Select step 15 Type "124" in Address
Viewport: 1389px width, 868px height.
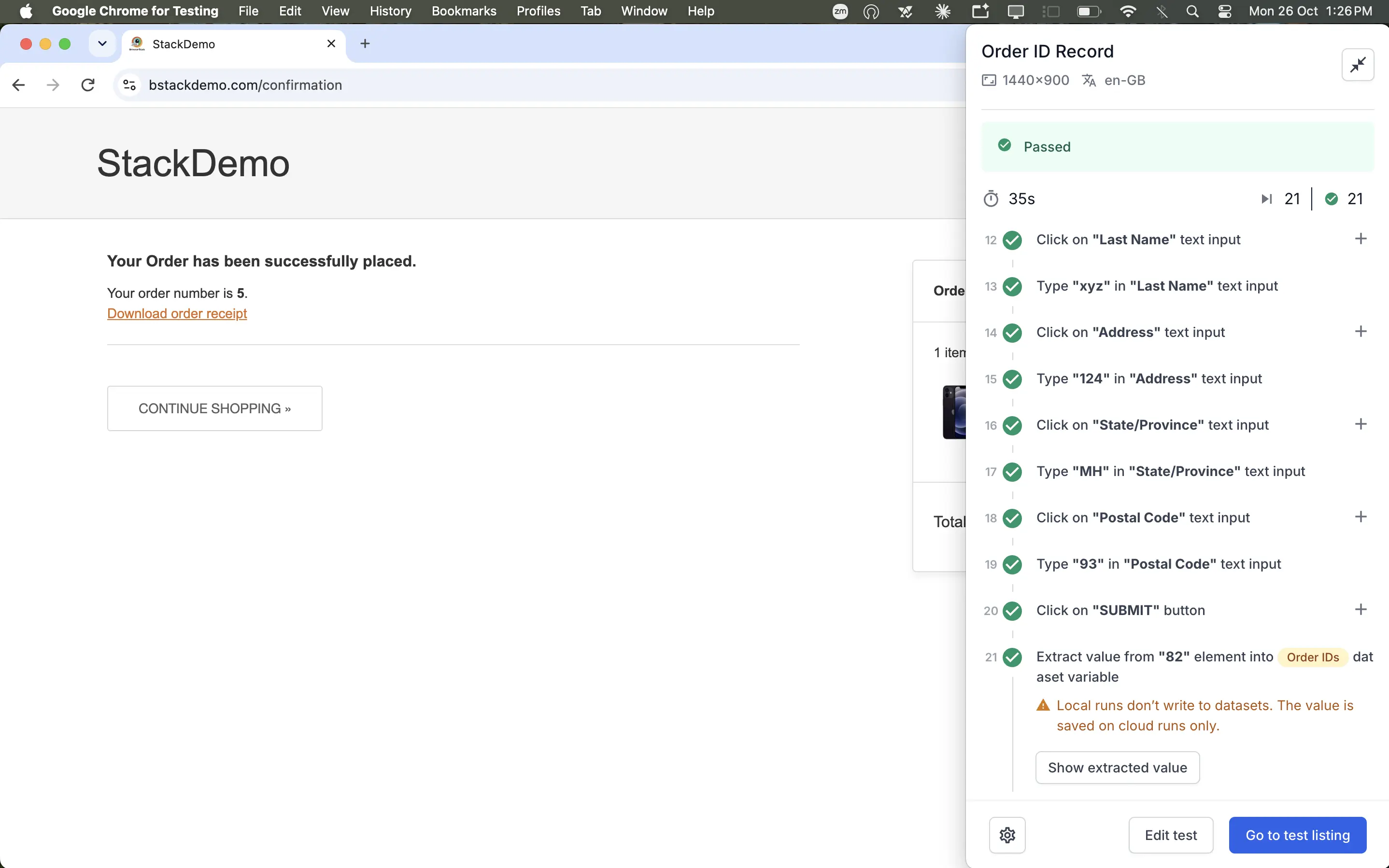pos(1149,379)
